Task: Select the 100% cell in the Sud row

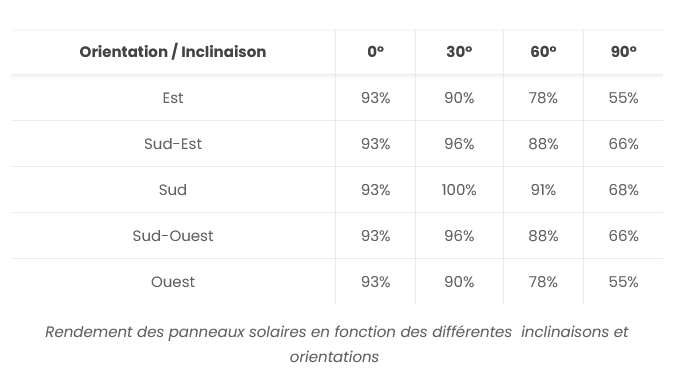Action: click(x=459, y=190)
